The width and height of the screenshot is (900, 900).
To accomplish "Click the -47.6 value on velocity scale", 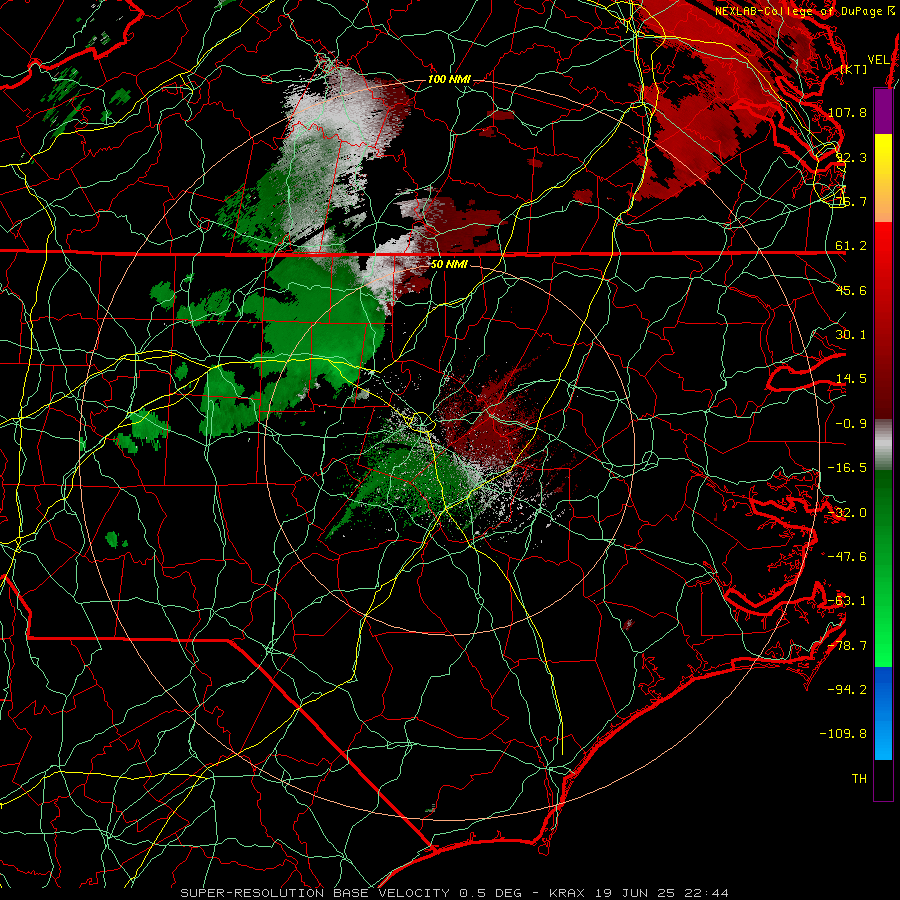I will coord(847,557).
